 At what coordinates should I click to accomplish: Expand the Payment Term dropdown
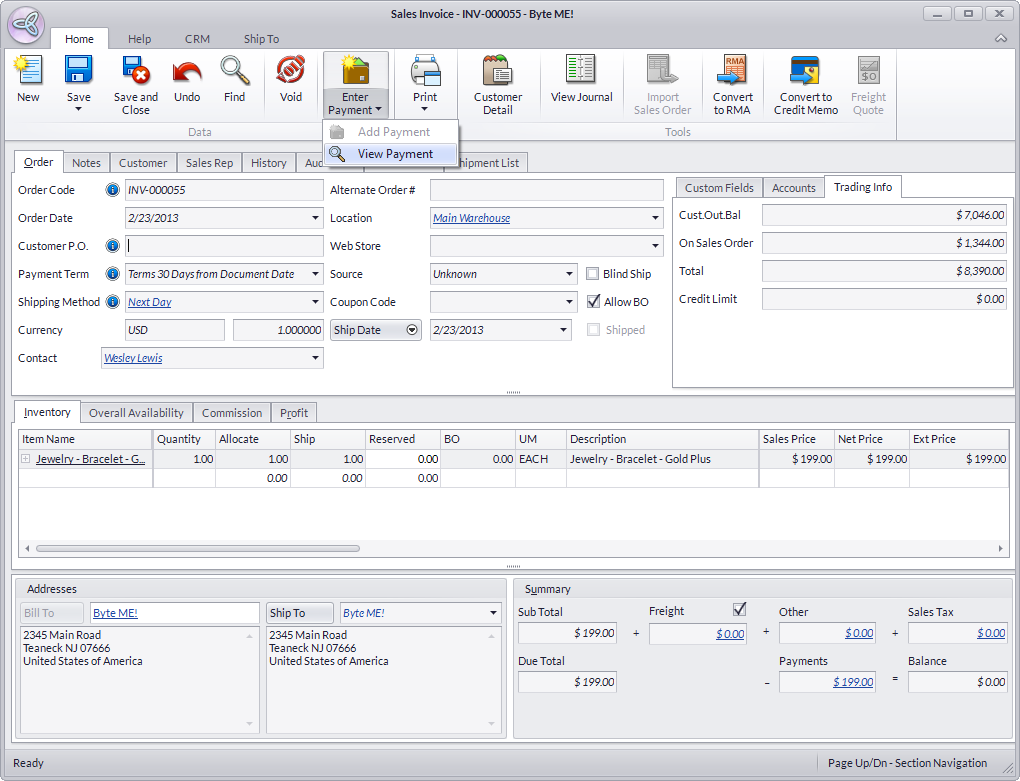tap(315, 274)
